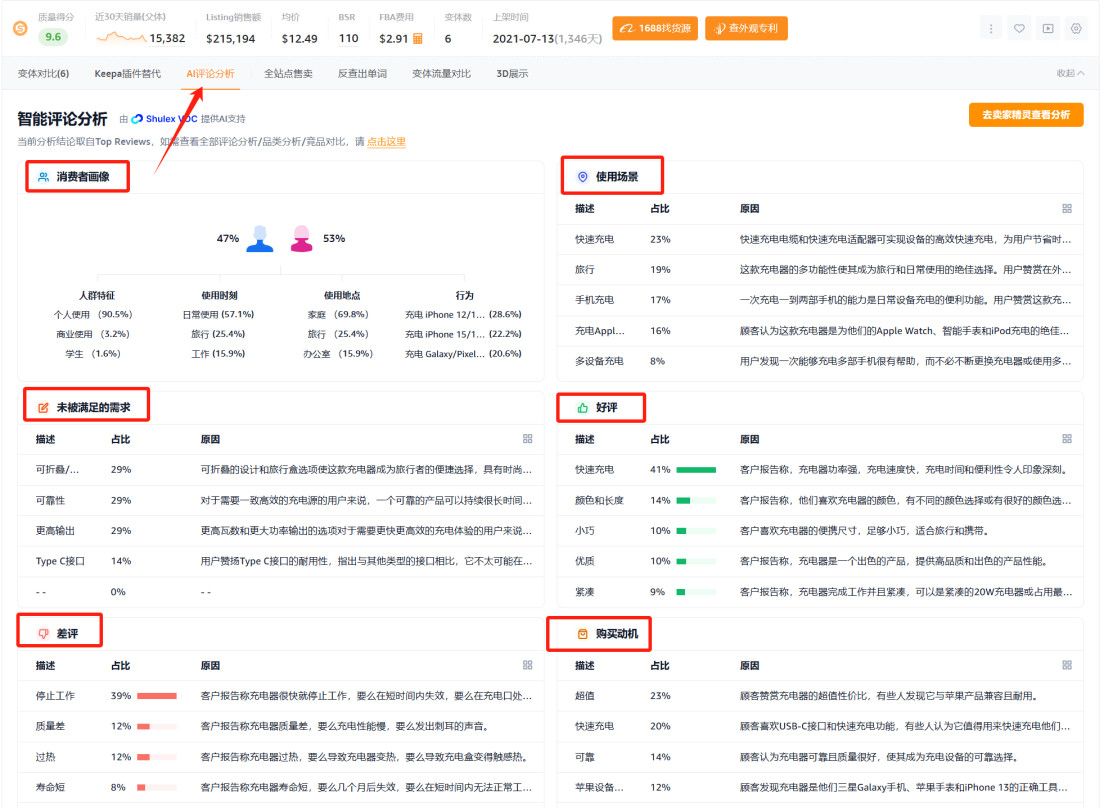1104x808 pixels.
Task: Click 家庭 (69.8%) usage location
Action: click(338, 315)
